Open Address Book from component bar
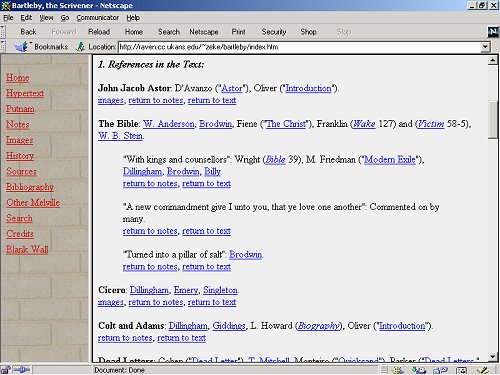Screen dimensions: 500x375 pos(462,370)
